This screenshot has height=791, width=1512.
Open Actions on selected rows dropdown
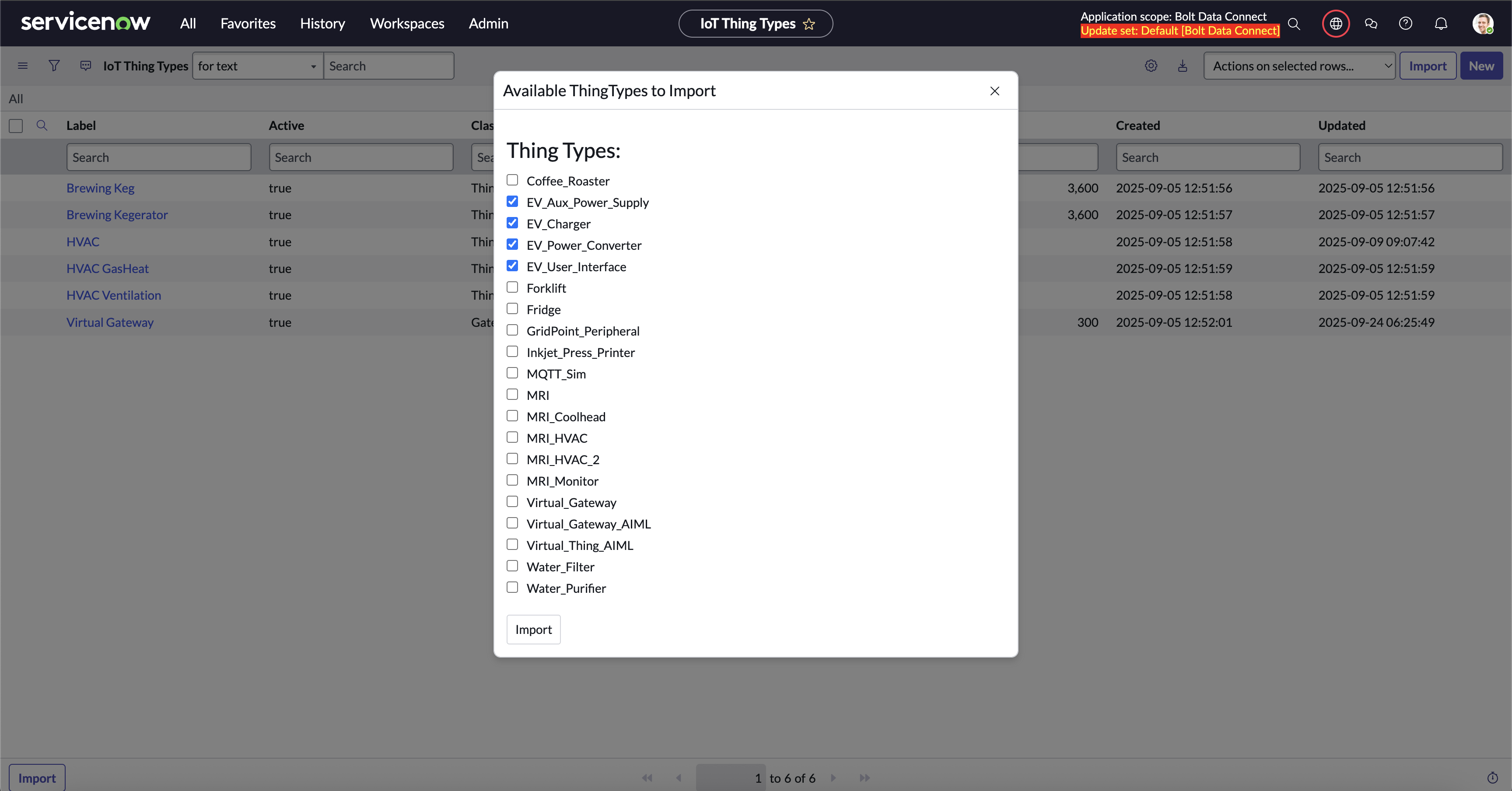click(x=1299, y=66)
